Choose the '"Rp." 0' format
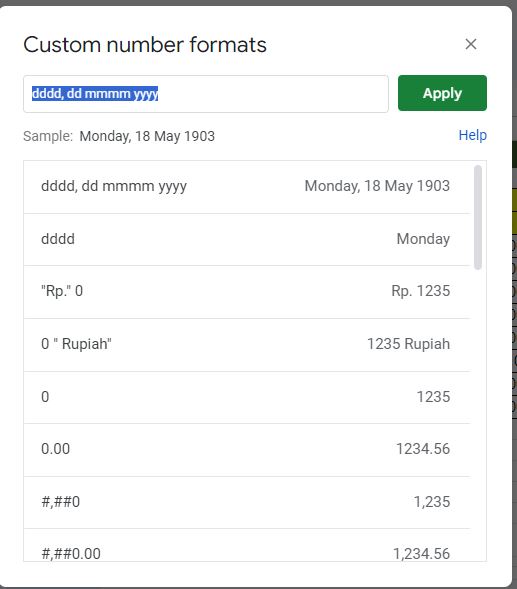Image resolution: width=517 pixels, height=589 pixels. point(247,292)
